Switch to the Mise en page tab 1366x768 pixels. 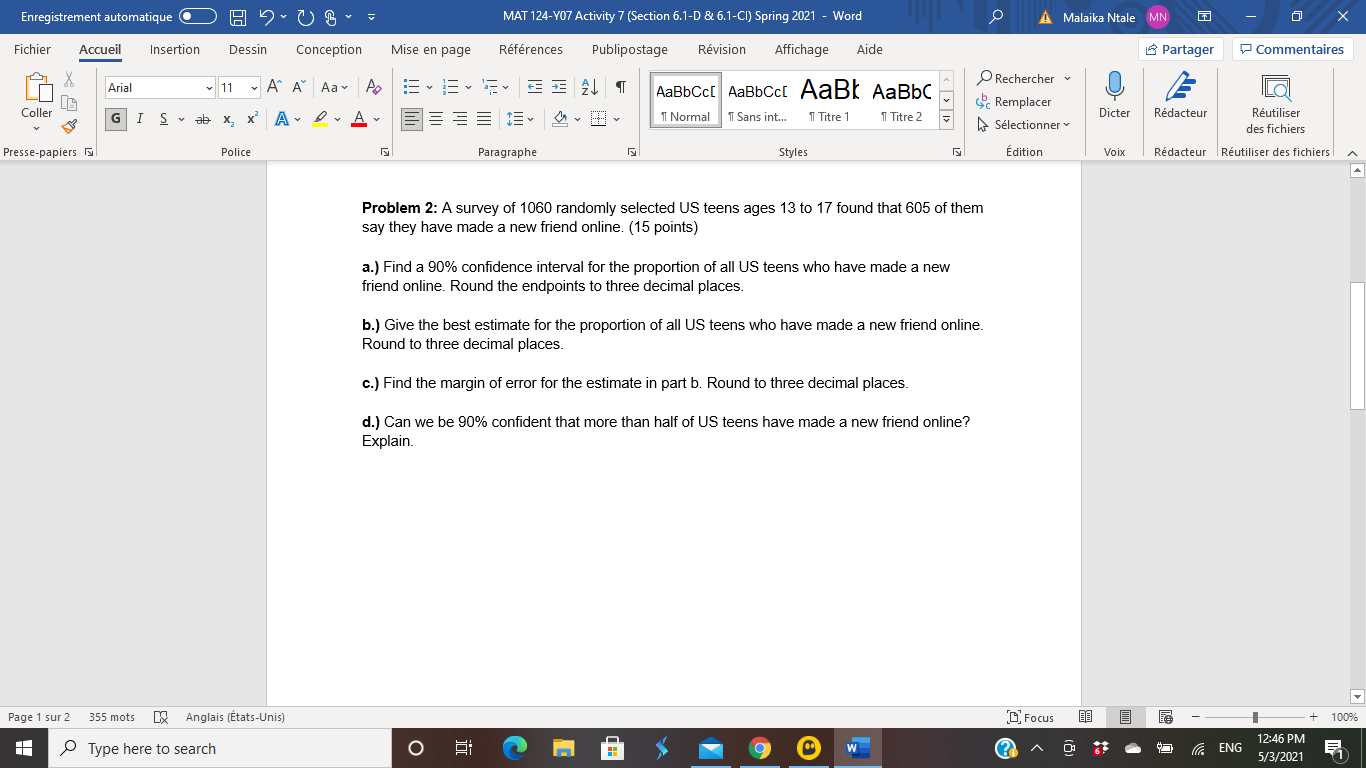point(431,49)
